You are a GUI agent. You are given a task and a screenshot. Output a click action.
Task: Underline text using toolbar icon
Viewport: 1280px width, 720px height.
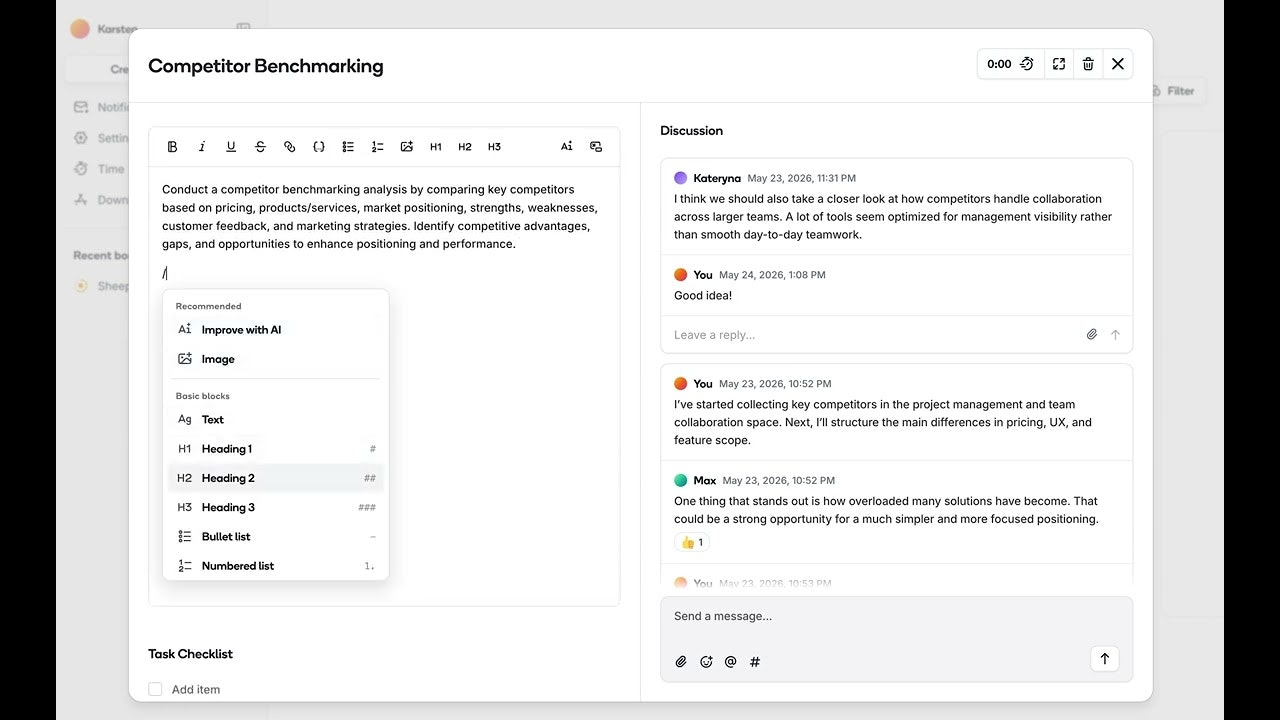[x=231, y=147]
